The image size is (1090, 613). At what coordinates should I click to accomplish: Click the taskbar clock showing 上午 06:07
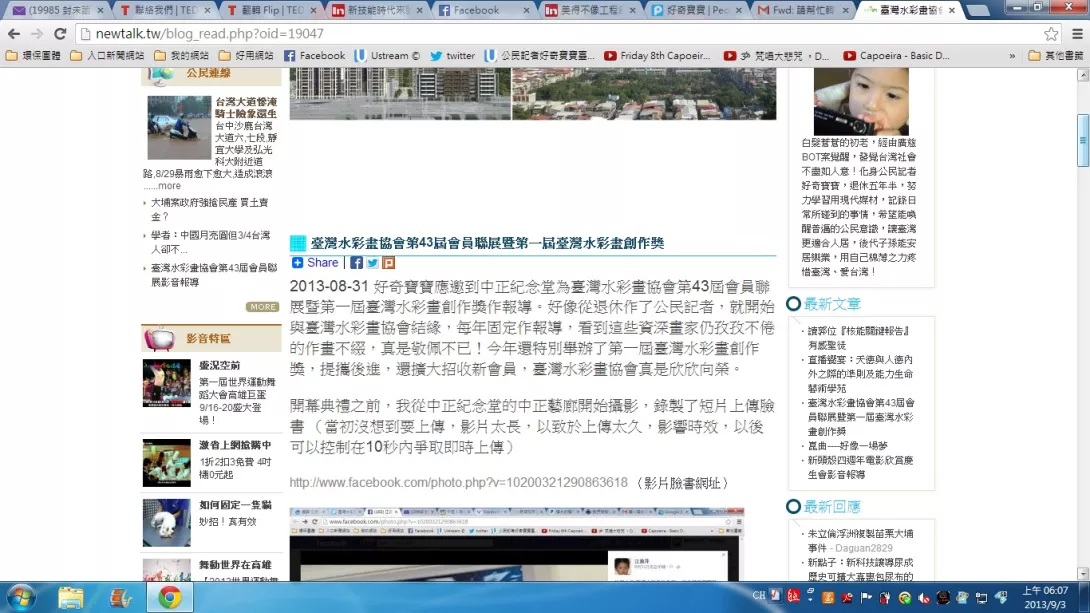(x=1045, y=597)
